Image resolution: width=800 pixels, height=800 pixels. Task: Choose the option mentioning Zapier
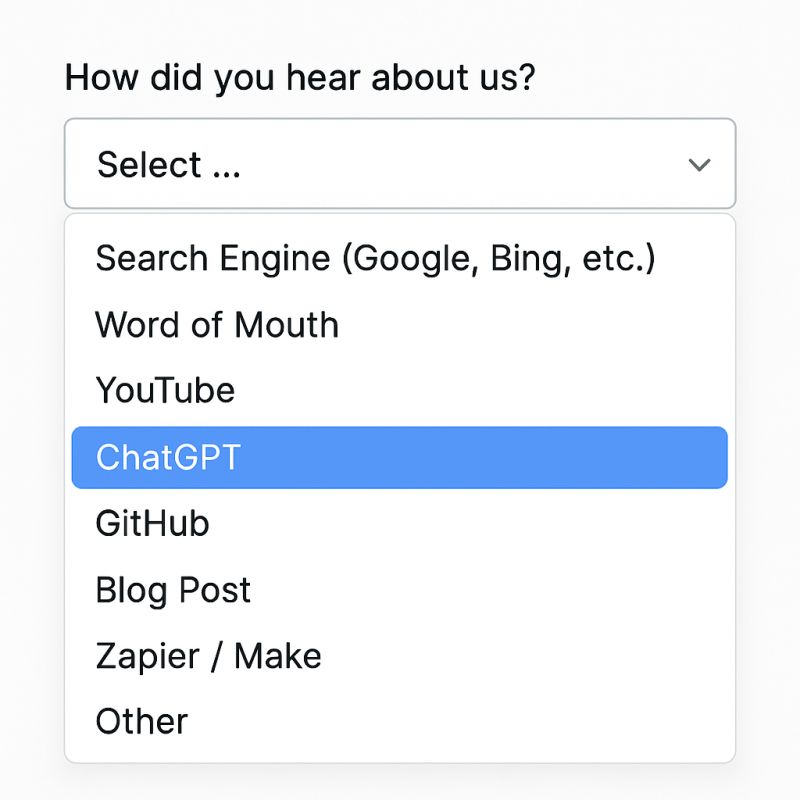pos(208,656)
